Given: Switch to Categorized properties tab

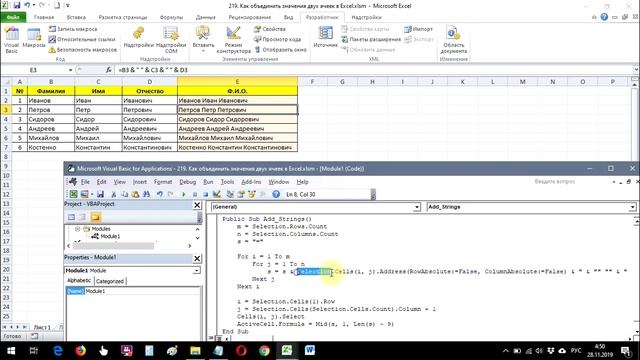Looking at the screenshot, I should click(110, 281).
